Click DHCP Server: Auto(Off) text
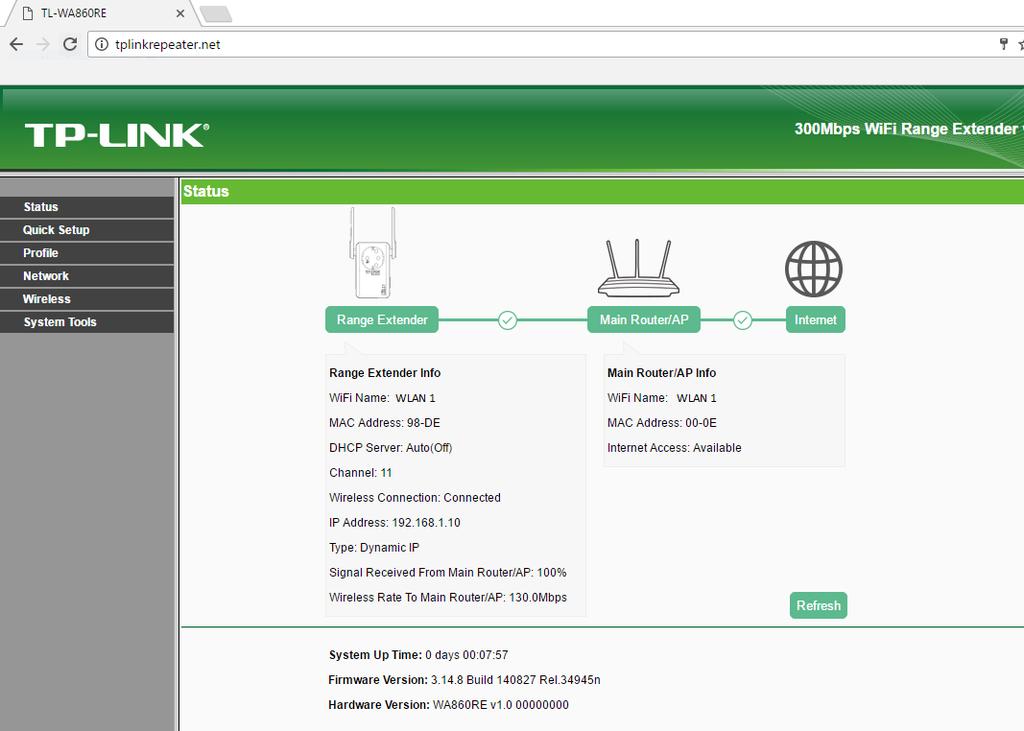The image size is (1024, 731). click(391, 447)
